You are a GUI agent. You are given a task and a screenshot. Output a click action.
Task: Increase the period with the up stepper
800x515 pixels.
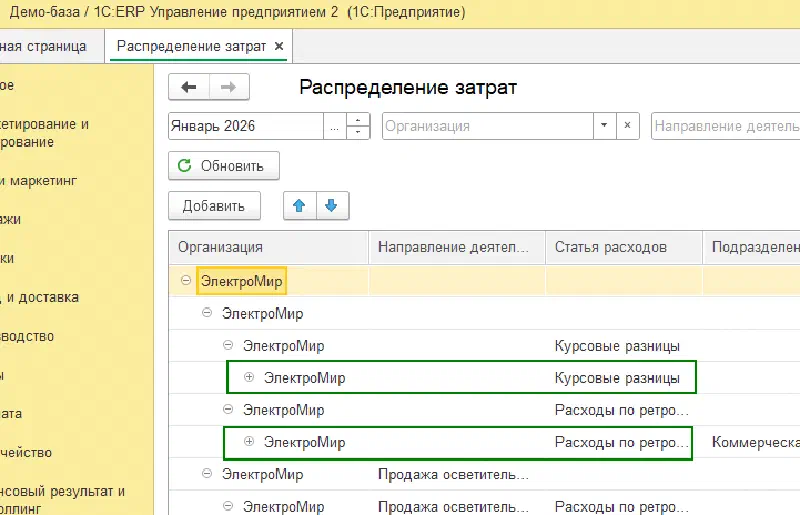coord(358,119)
